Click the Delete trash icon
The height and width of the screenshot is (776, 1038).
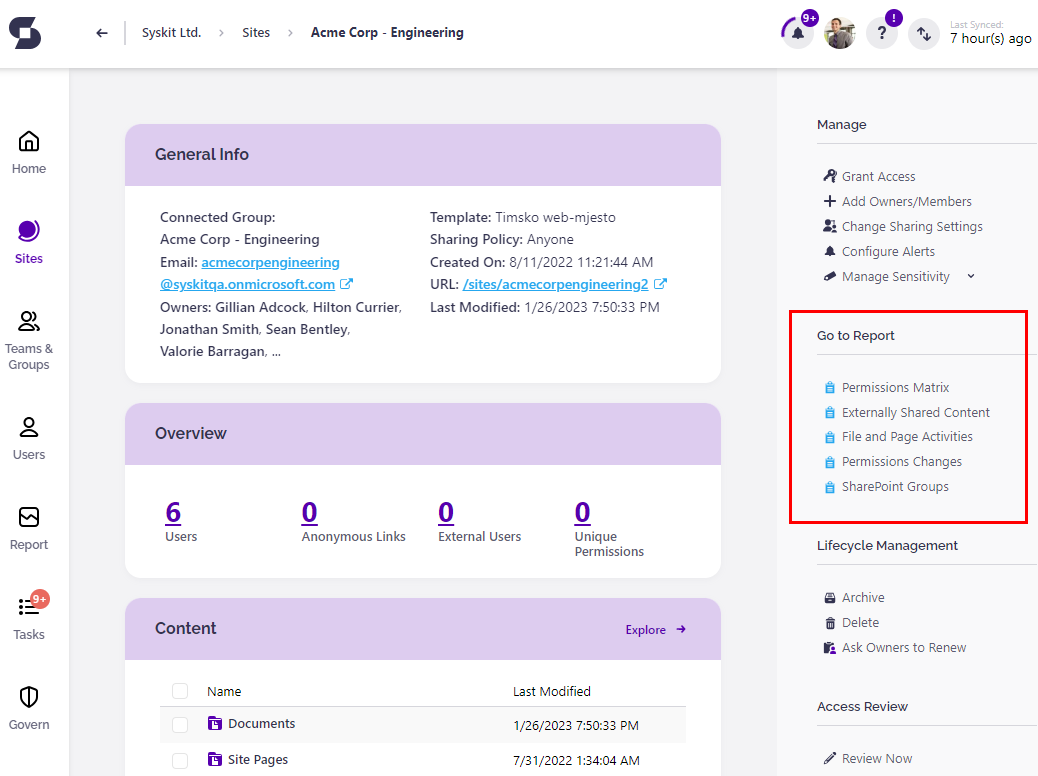tap(829, 623)
